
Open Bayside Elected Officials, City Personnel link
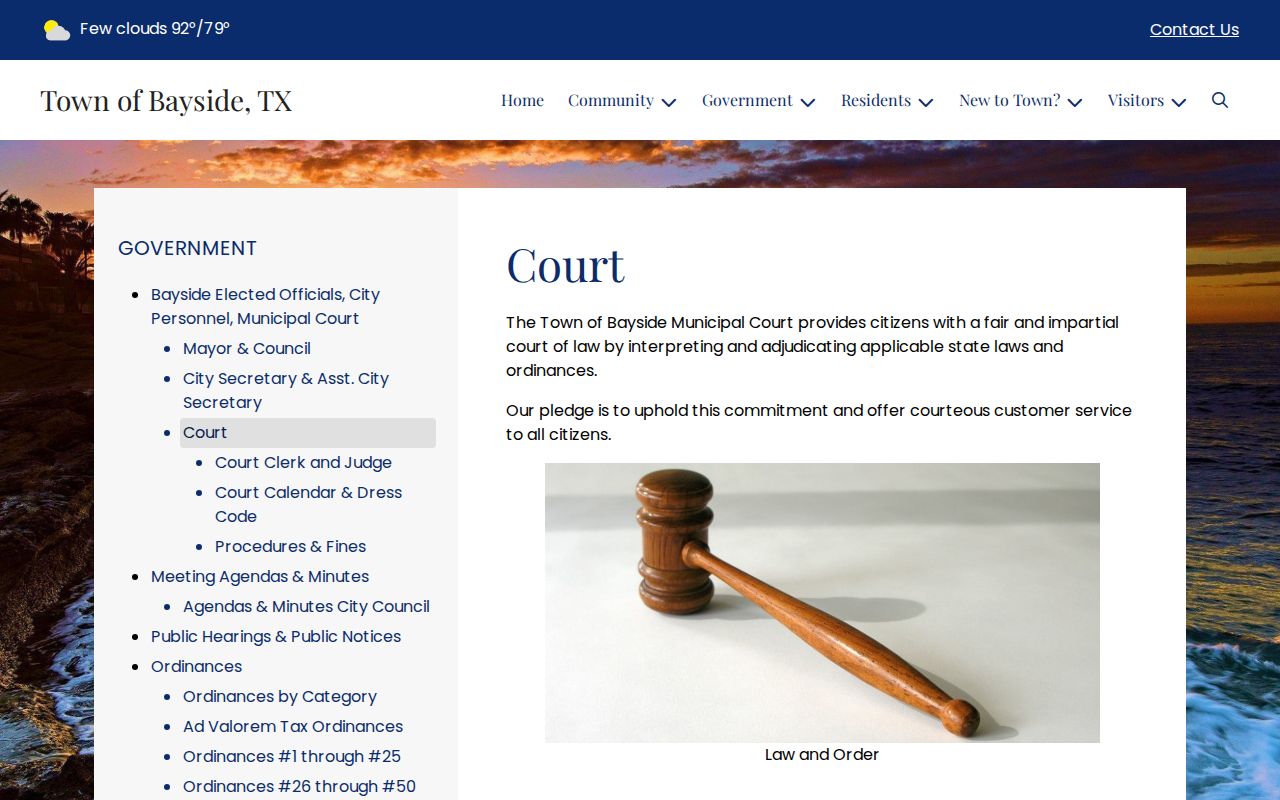(x=265, y=306)
